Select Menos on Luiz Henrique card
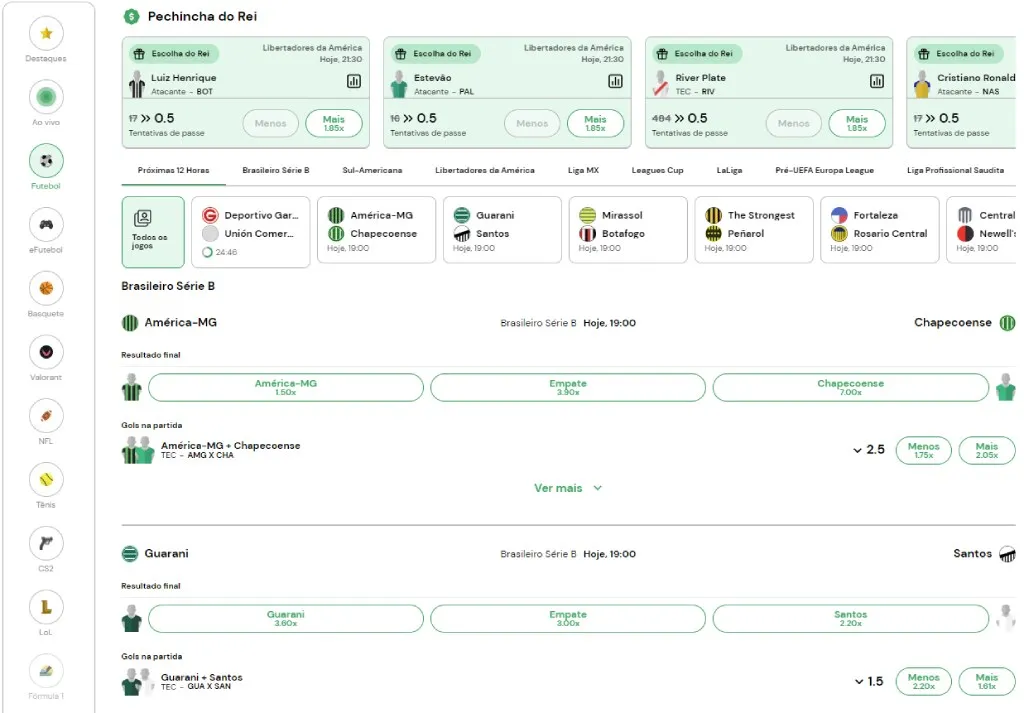The image size is (1024, 713). tap(270, 123)
